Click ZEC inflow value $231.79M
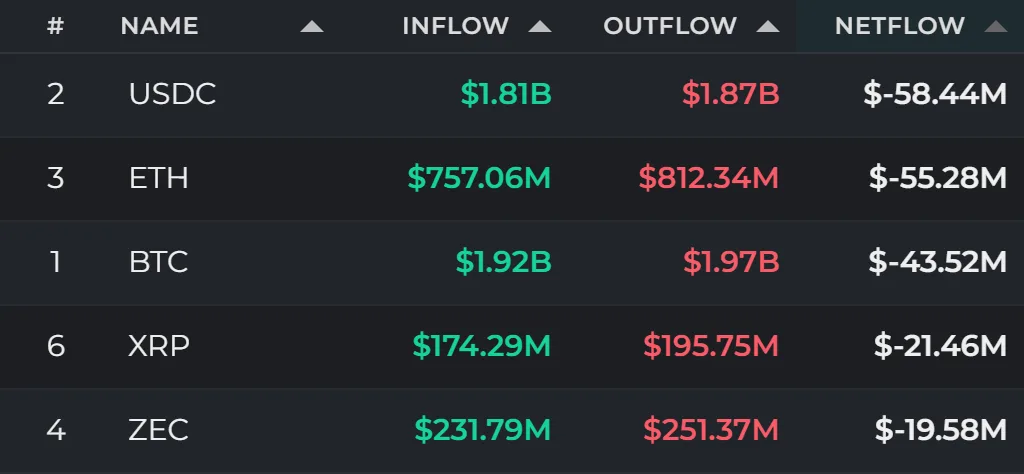The width and height of the screenshot is (1024, 474). coord(483,430)
